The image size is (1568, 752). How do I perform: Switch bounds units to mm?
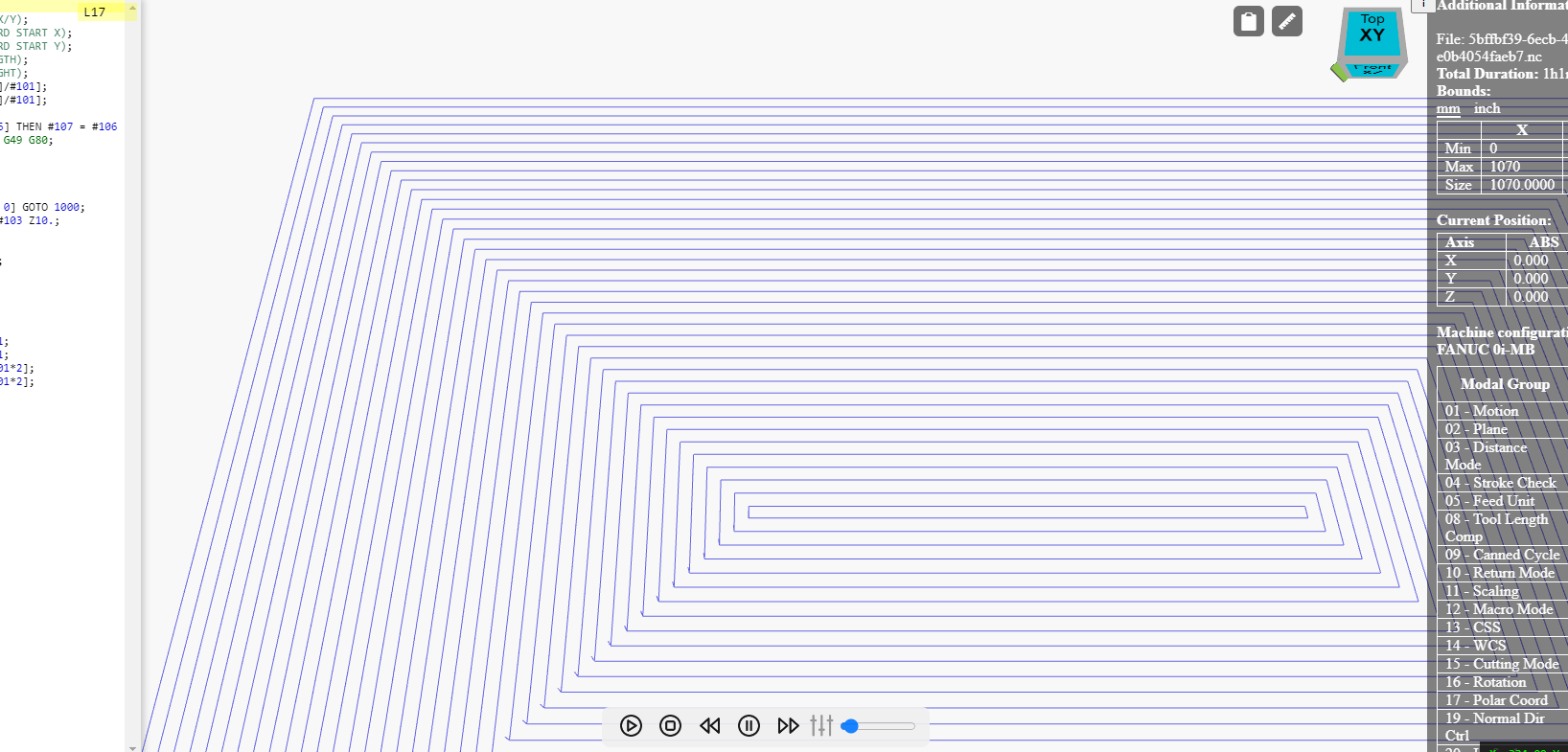tap(1448, 108)
